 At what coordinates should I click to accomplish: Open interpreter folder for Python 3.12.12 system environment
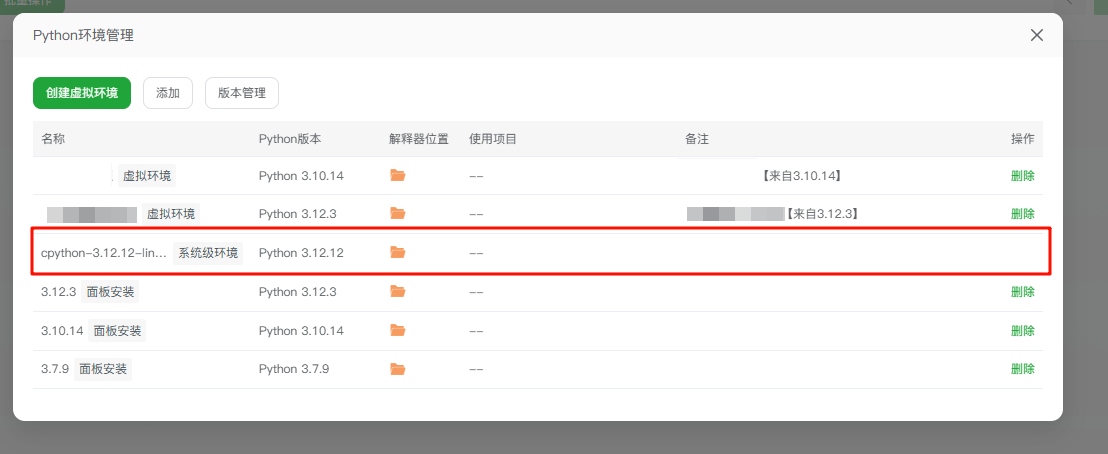point(397,253)
